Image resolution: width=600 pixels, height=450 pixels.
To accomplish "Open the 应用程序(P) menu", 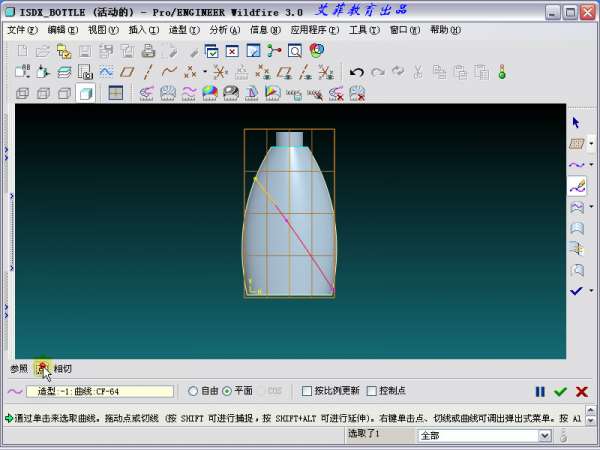I will tap(315, 30).
